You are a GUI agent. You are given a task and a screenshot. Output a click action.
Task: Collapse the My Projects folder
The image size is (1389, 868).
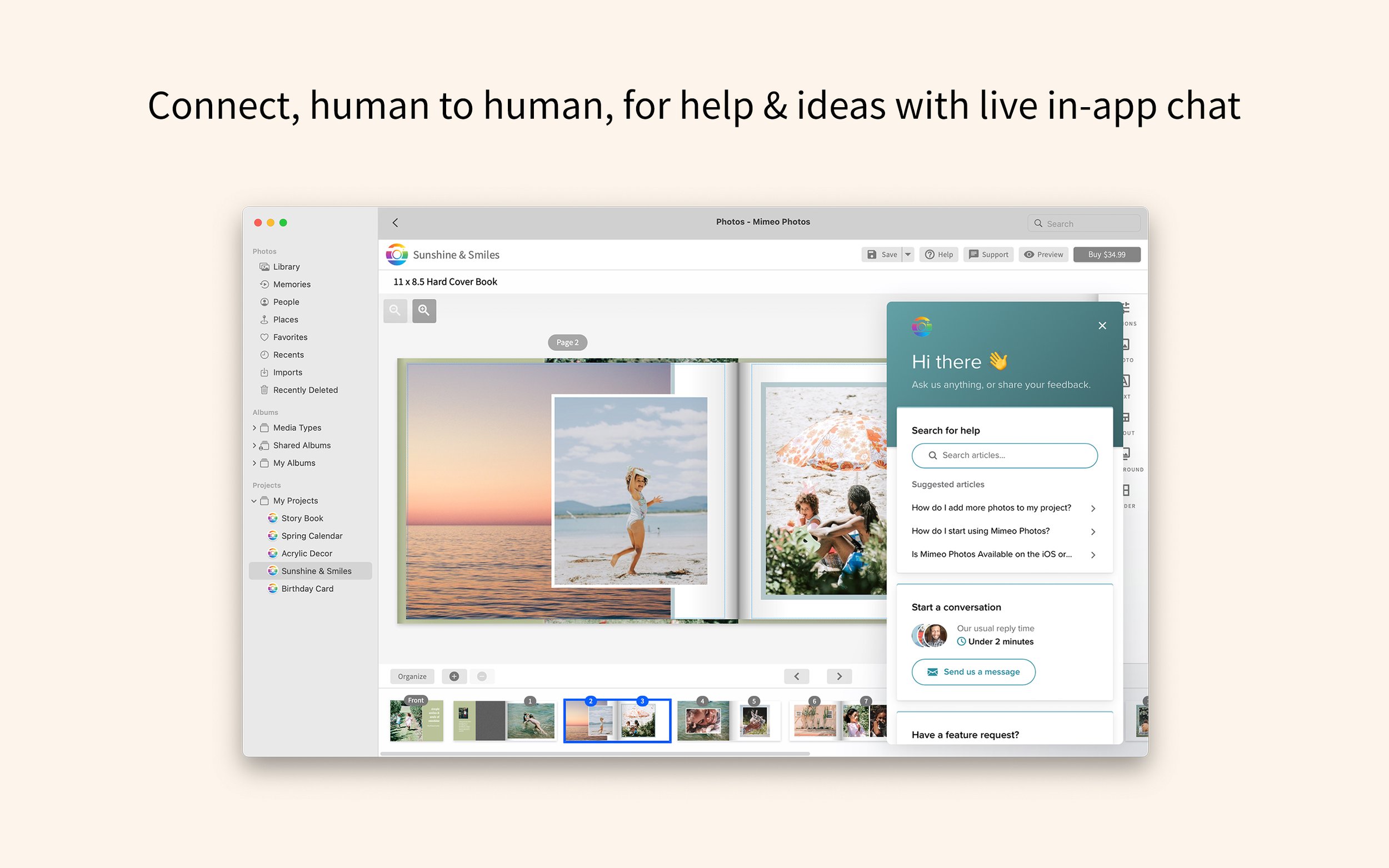coord(254,500)
